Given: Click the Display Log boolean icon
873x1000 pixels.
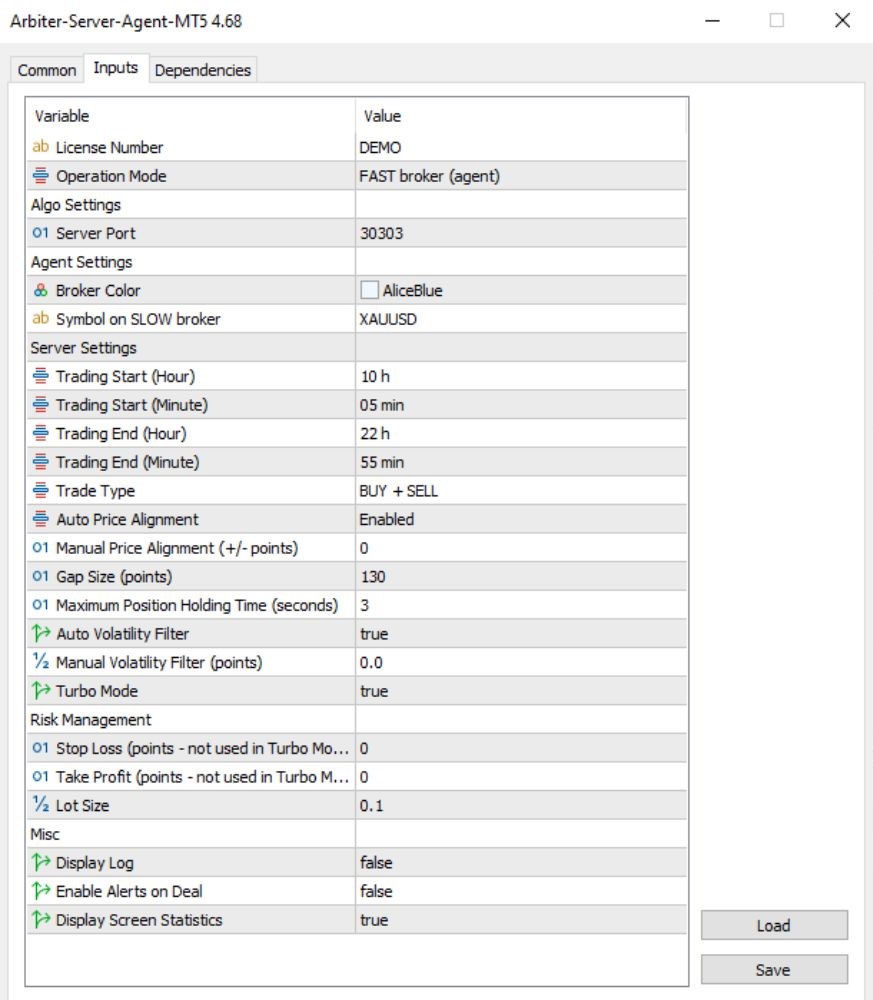Looking at the screenshot, I should 41,862.
